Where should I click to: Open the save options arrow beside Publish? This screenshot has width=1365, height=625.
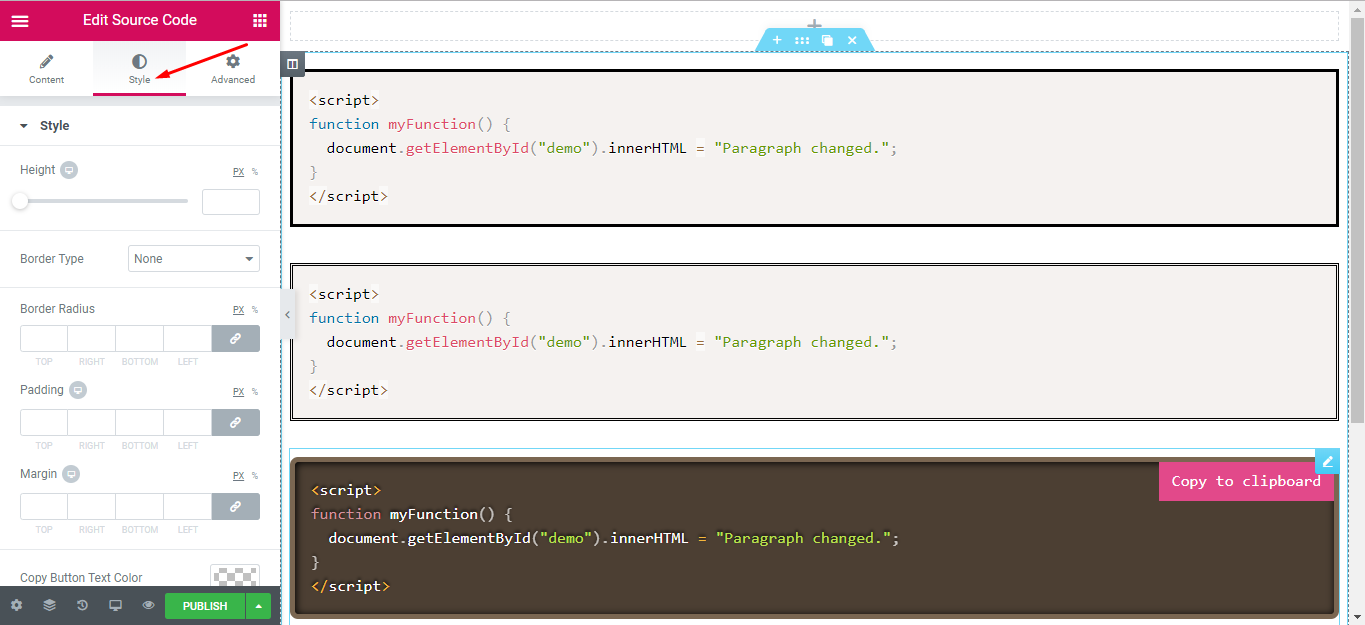coord(259,606)
